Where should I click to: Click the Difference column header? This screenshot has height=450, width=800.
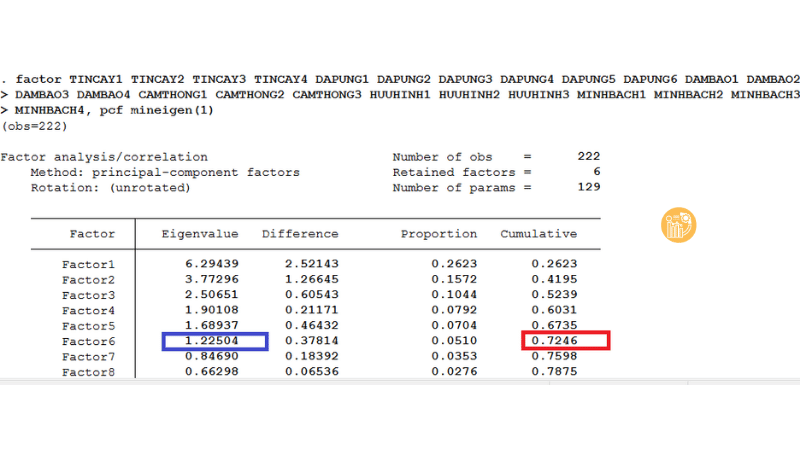tap(300, 234)
